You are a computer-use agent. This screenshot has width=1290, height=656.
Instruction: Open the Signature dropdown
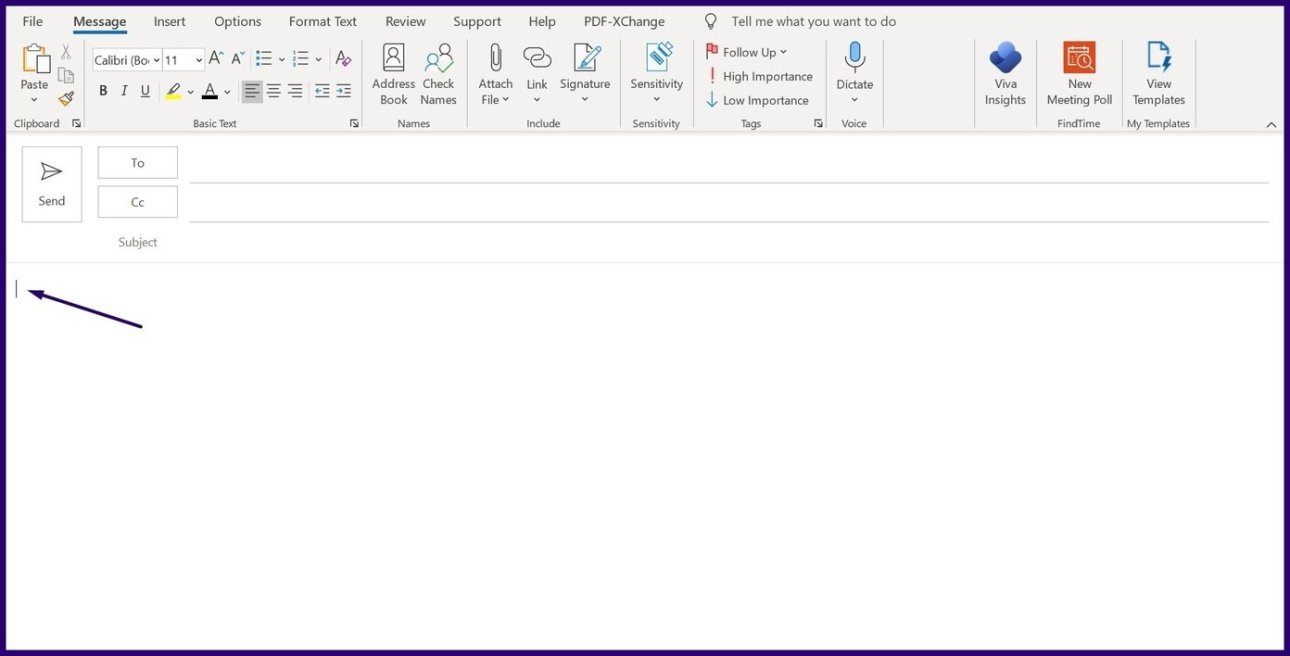tap(585, 99)
